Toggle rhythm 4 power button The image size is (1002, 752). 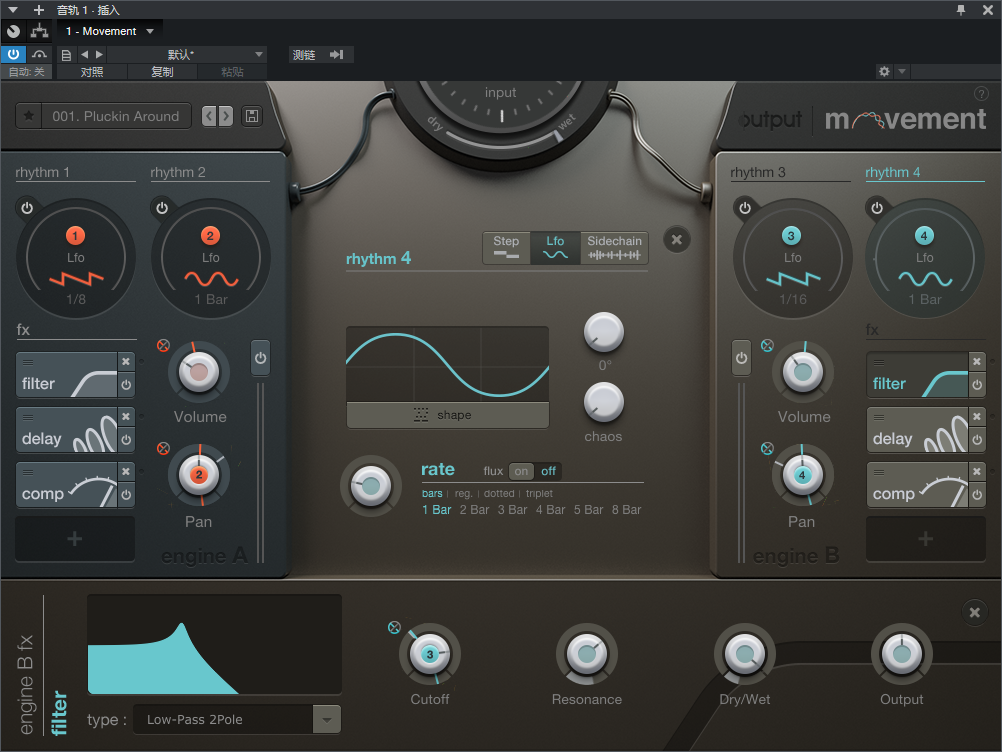[x=877, y=208]
